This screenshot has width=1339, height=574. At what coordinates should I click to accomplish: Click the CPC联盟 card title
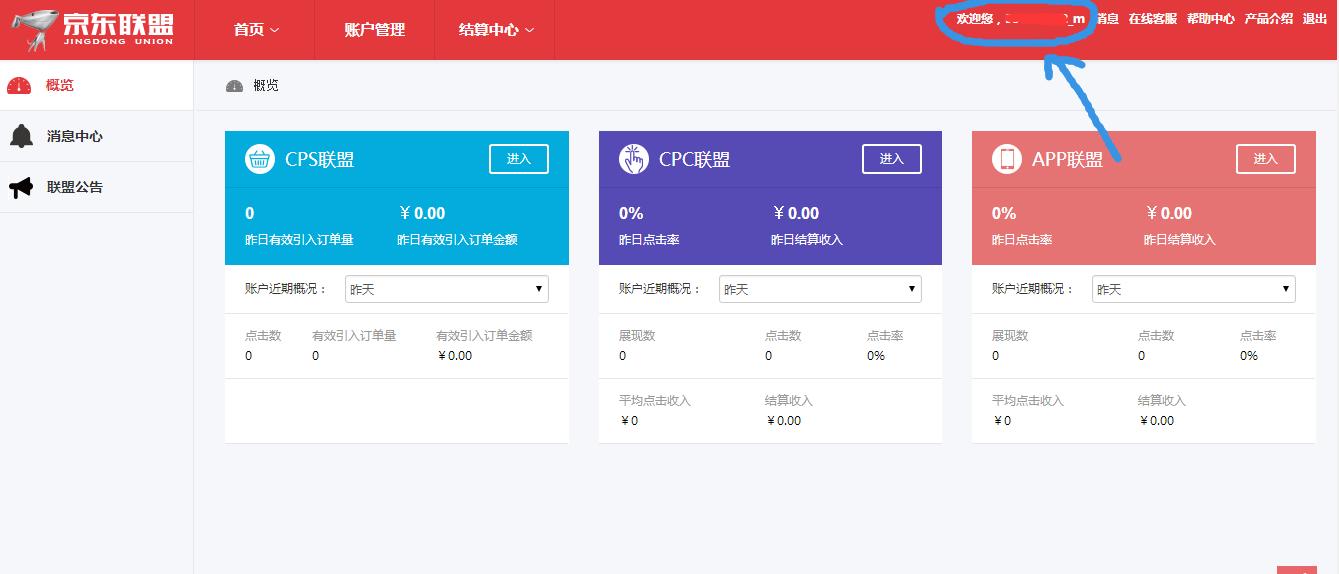[694, 159]
